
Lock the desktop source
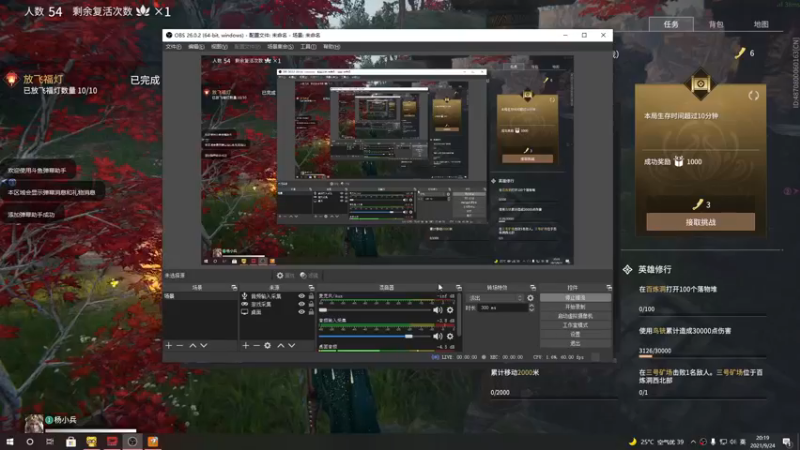pos(311,312)
